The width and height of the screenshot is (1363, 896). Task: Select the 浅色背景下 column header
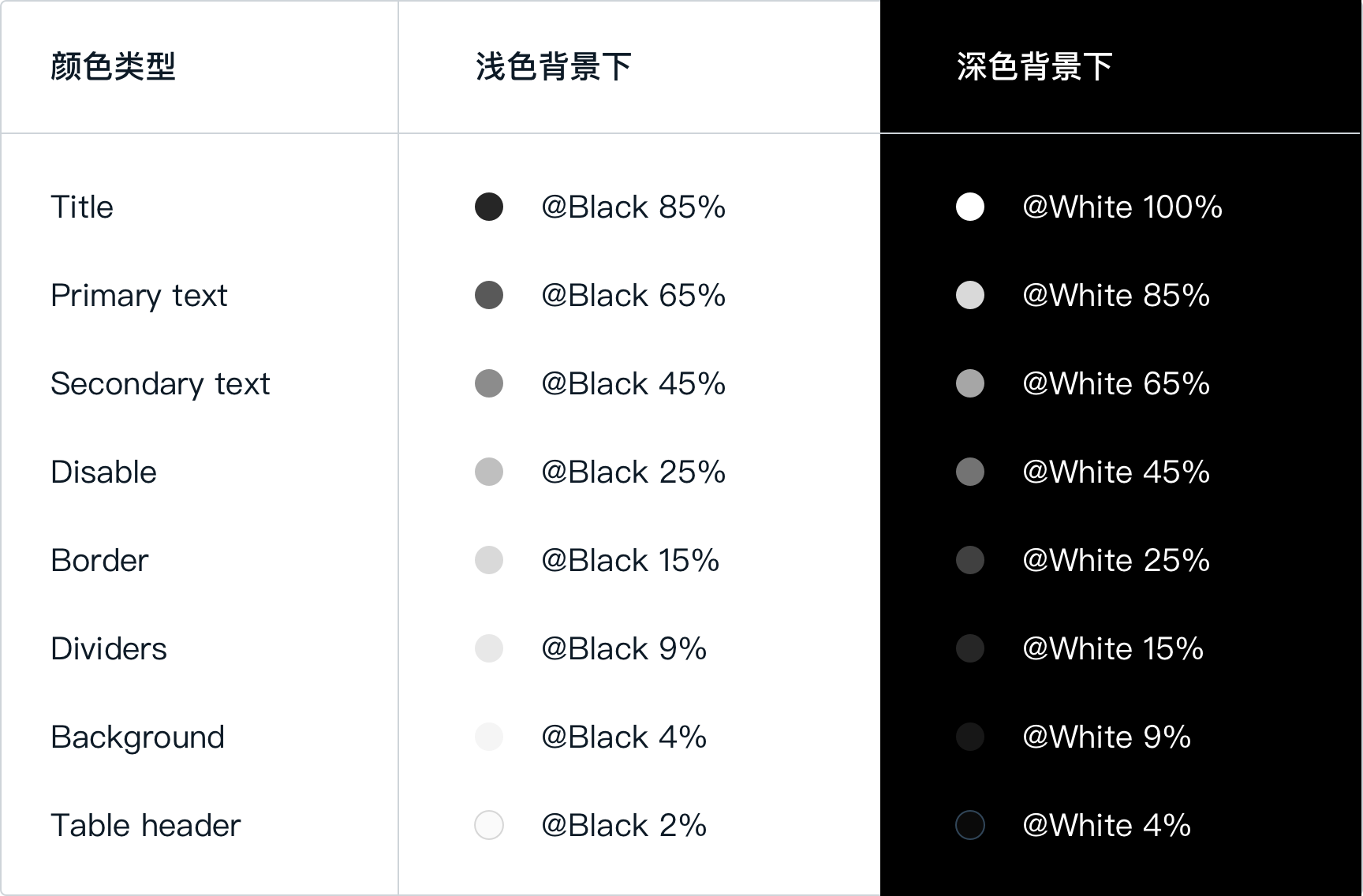point(554,66)
